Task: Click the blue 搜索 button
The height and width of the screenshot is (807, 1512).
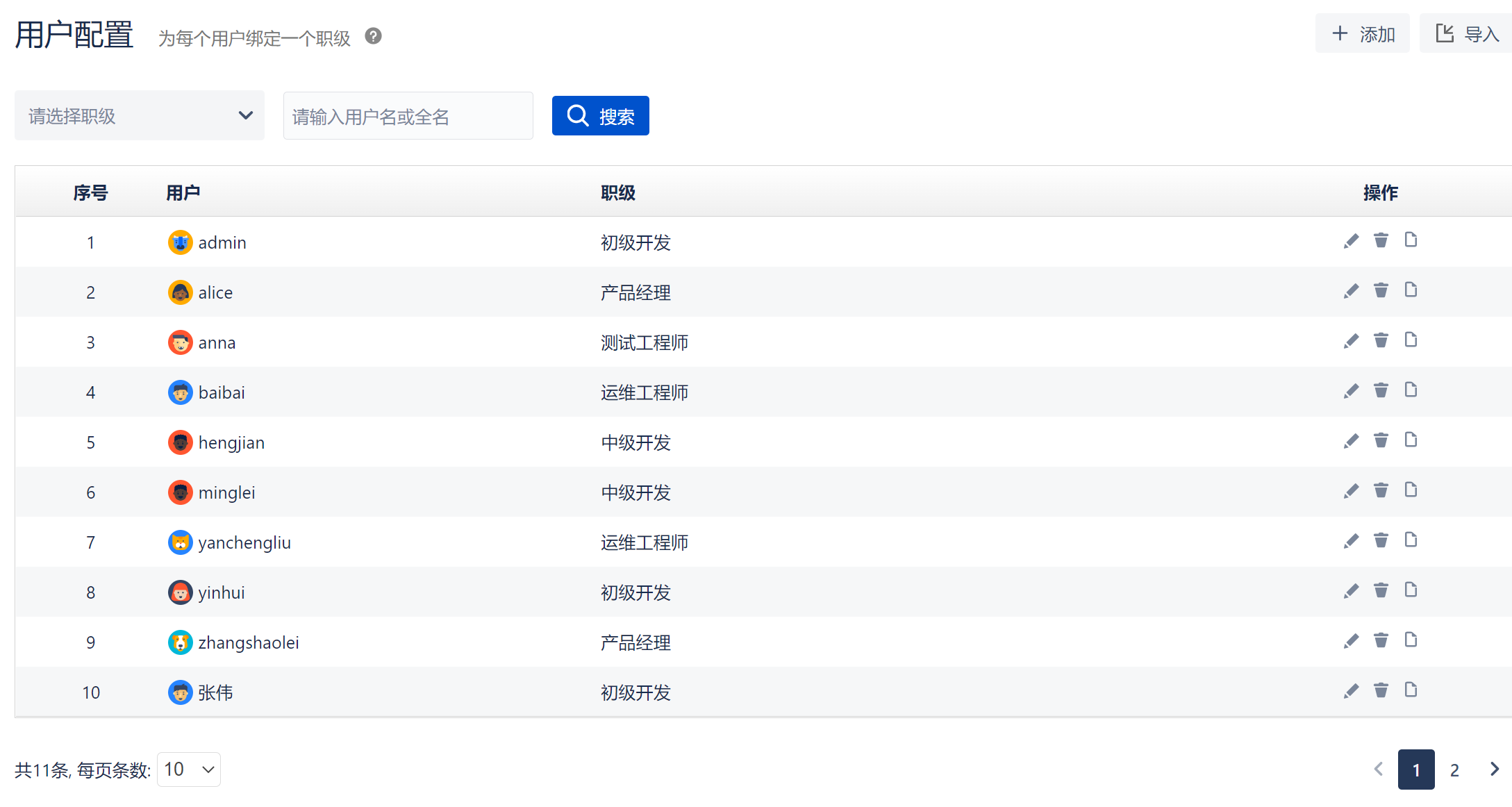Action: click(600, 116)
